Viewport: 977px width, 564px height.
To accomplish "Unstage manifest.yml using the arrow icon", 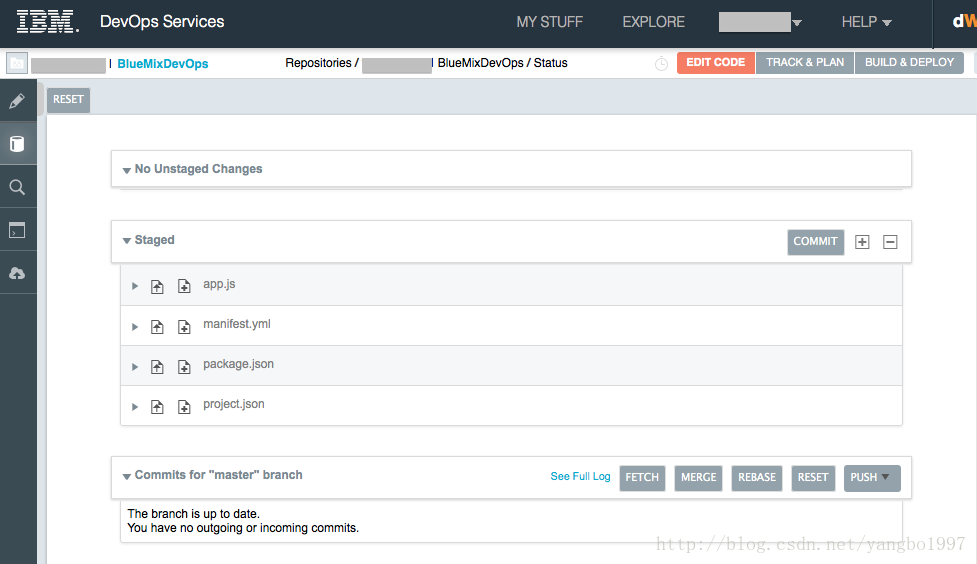I will tap(157, 327).
